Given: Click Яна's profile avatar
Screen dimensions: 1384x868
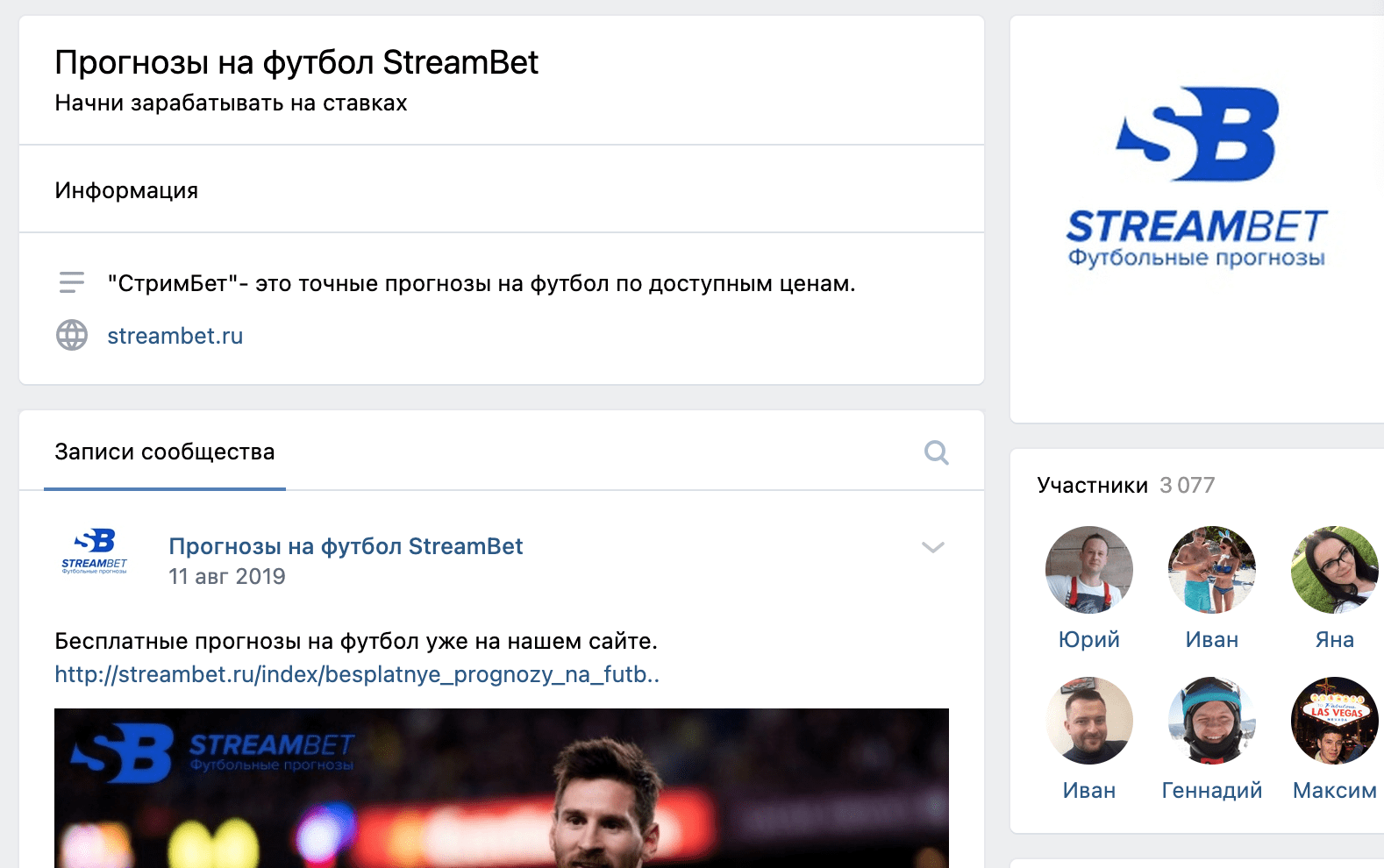Looking at the screenshot, I should pos(1334,570).
